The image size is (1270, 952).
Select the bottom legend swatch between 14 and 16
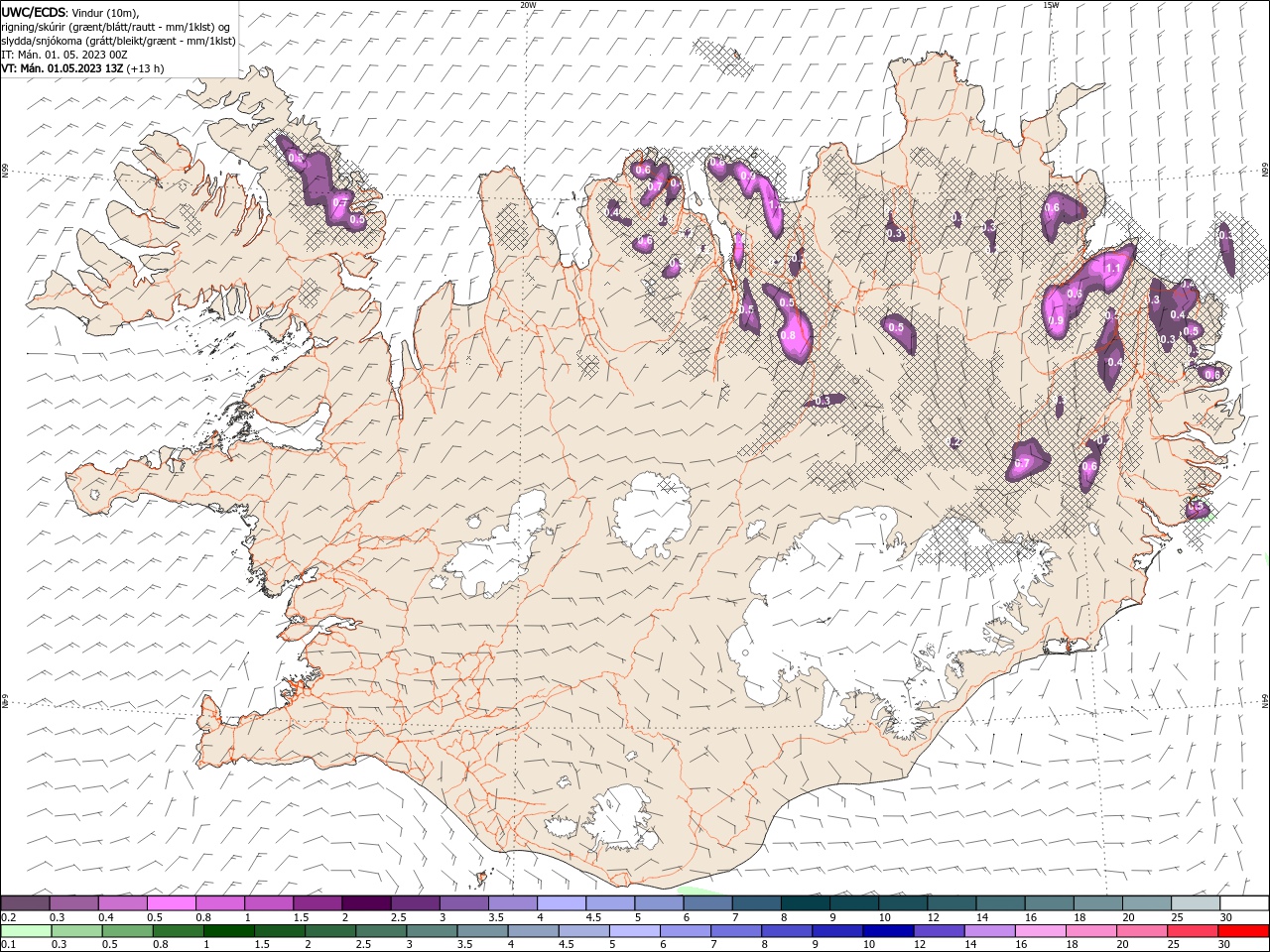(988, 931)
